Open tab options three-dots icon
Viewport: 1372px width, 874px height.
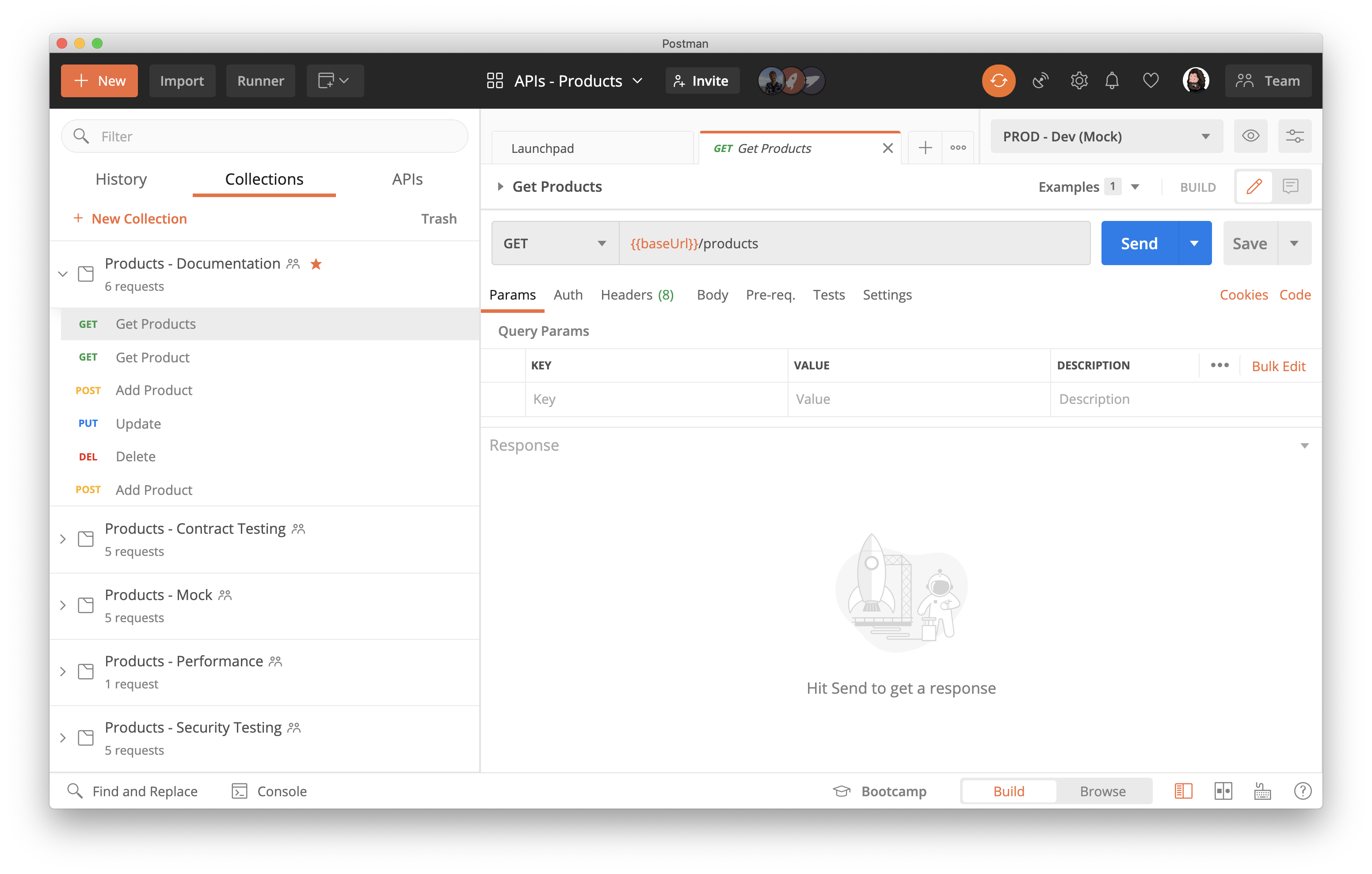click(x=958, y=148)
